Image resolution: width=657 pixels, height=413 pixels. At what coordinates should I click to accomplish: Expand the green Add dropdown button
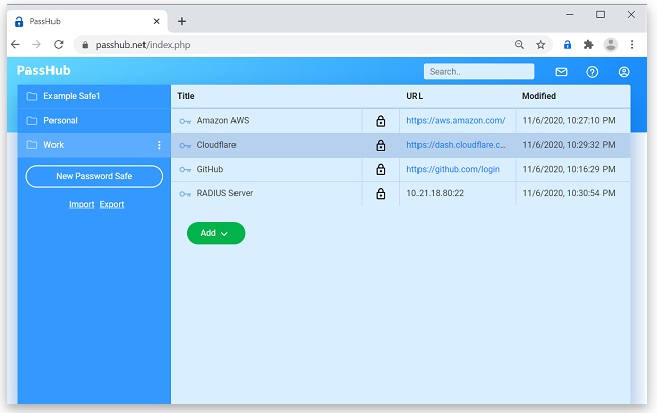(216, 233)
